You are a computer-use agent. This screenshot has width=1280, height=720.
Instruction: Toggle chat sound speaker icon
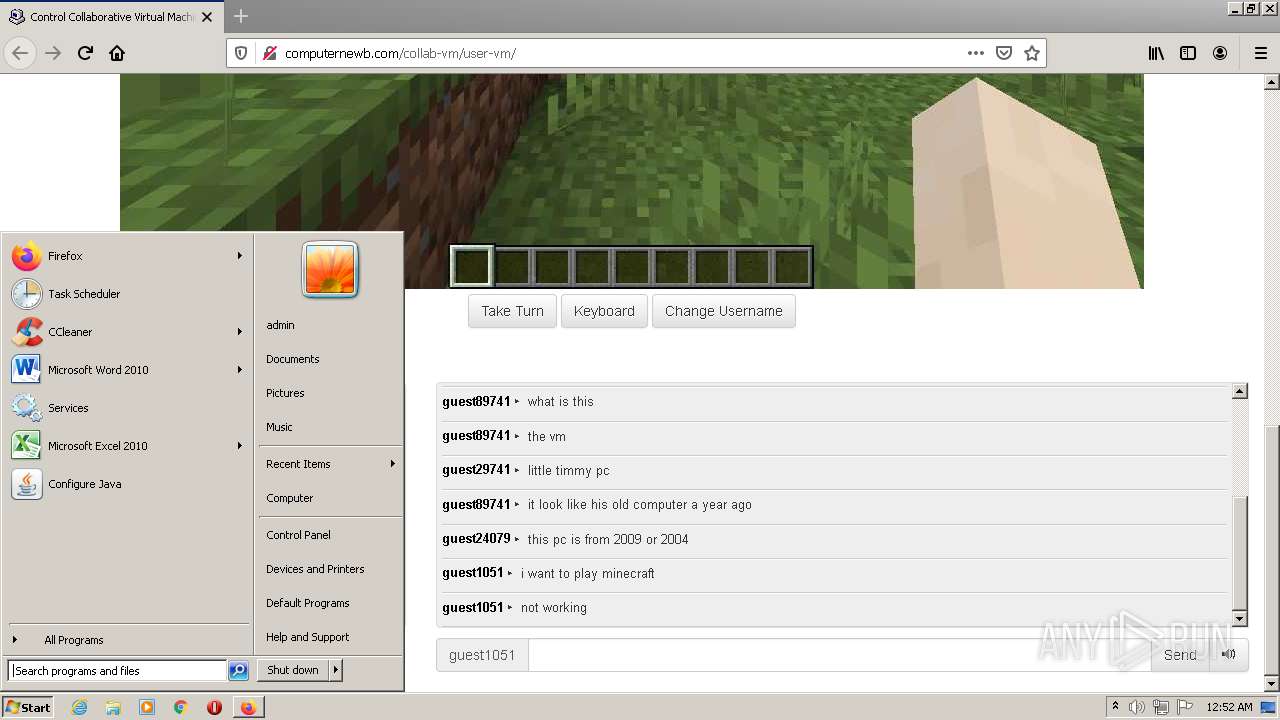pos(1229,655)
